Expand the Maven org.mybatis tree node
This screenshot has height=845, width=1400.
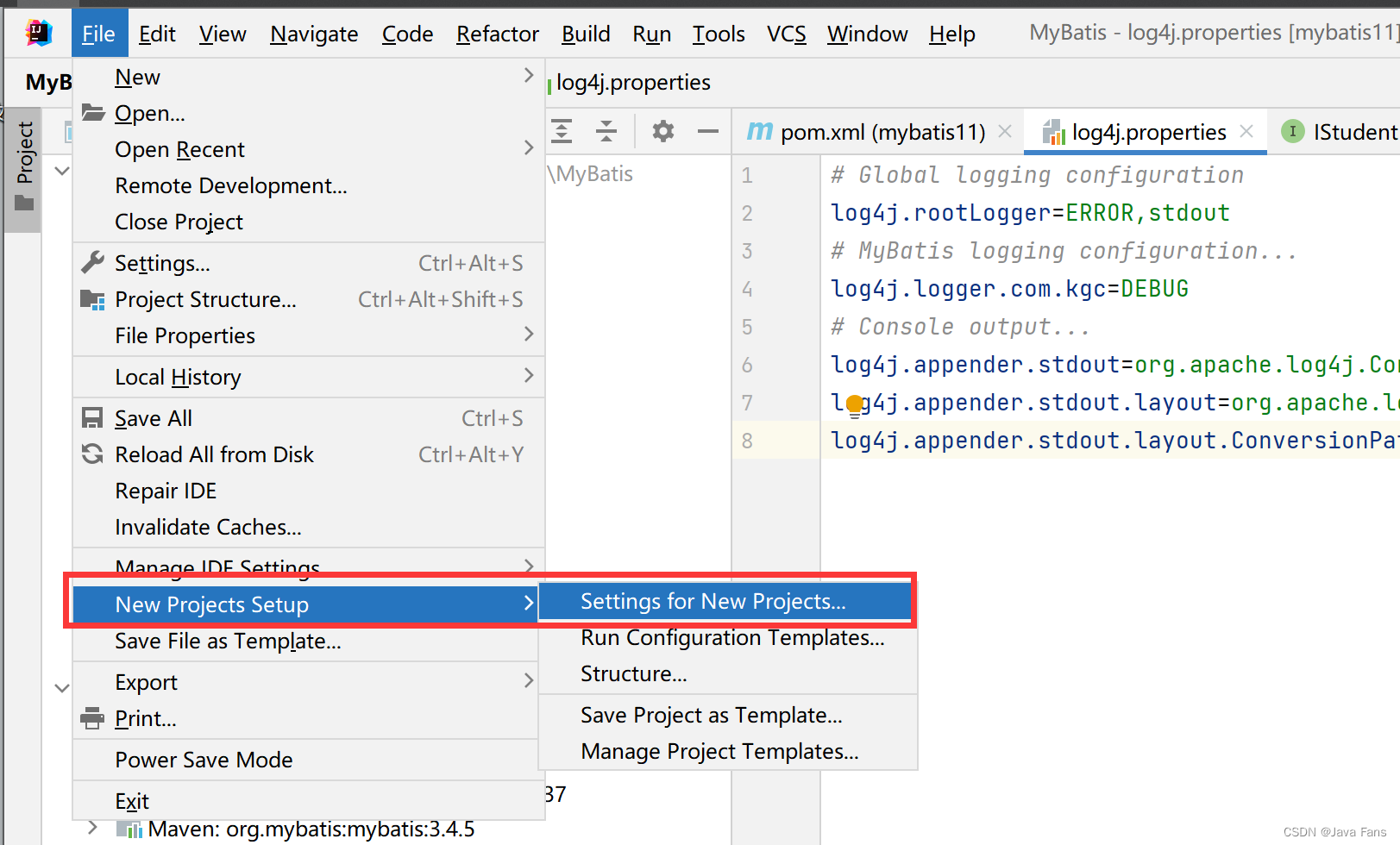(x=92, y=828)
